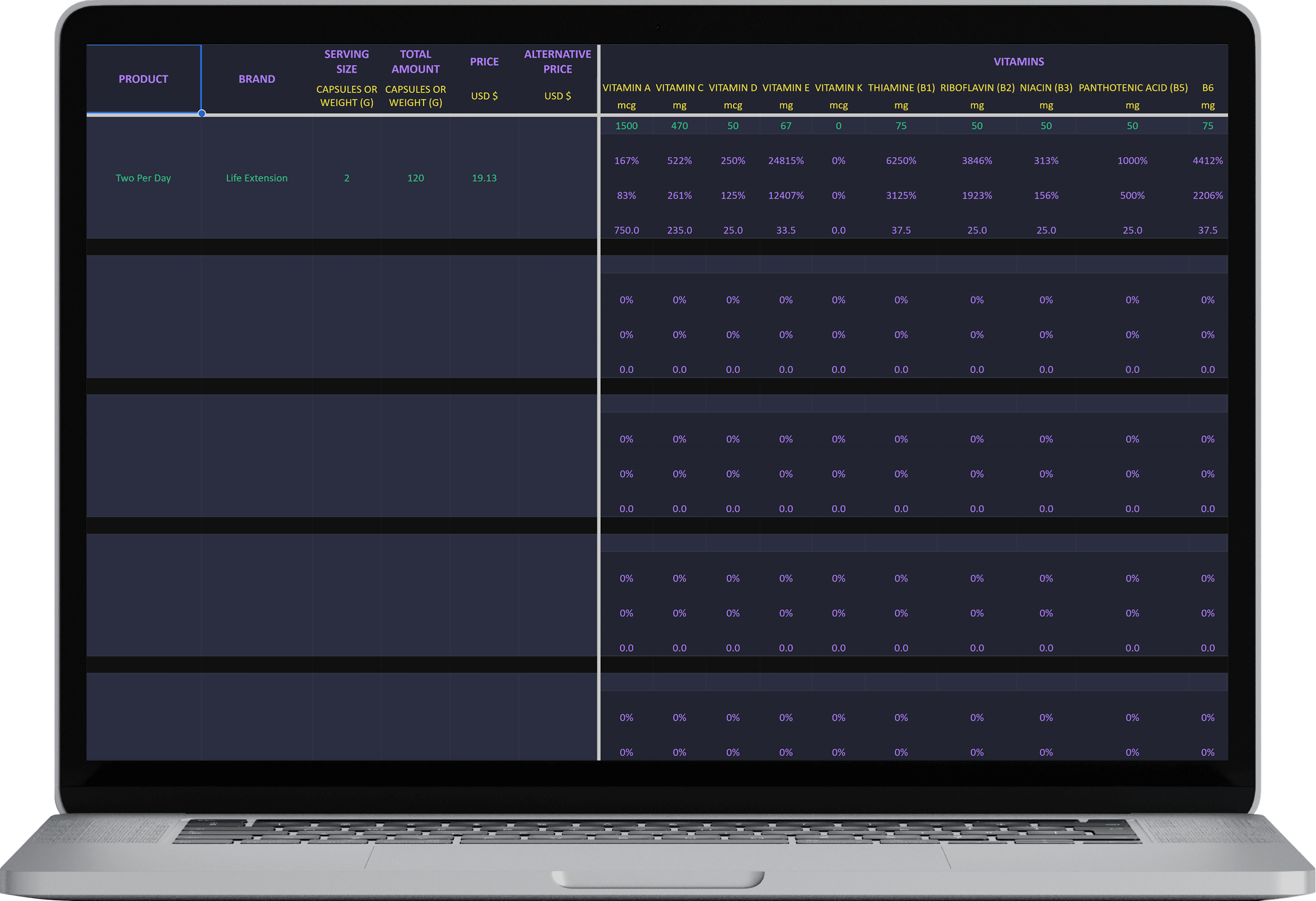1316x901 pixels.
Task: Click the Vitamin E 24815% cell
Action: pos(785,161)
